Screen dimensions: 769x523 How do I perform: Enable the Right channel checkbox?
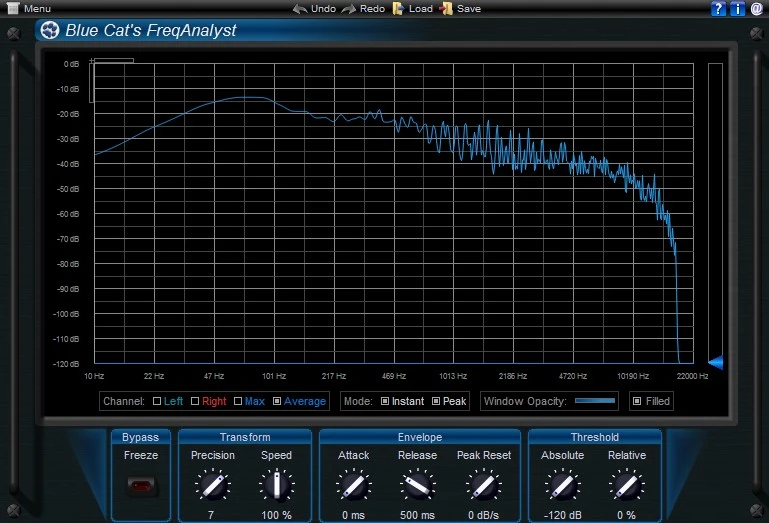tap(195, 401)
